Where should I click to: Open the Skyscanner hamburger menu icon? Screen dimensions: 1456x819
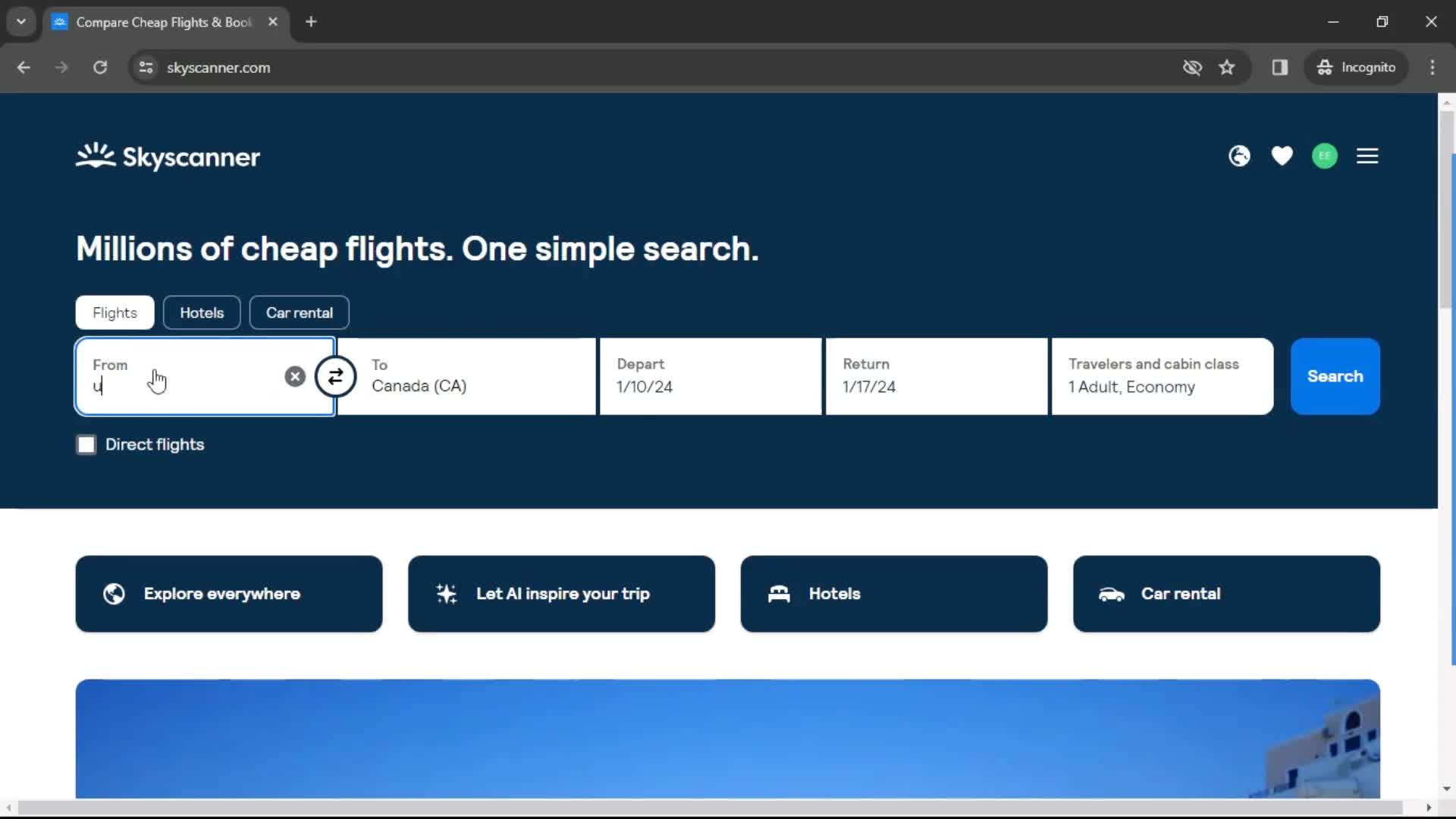click(1368, 156)
